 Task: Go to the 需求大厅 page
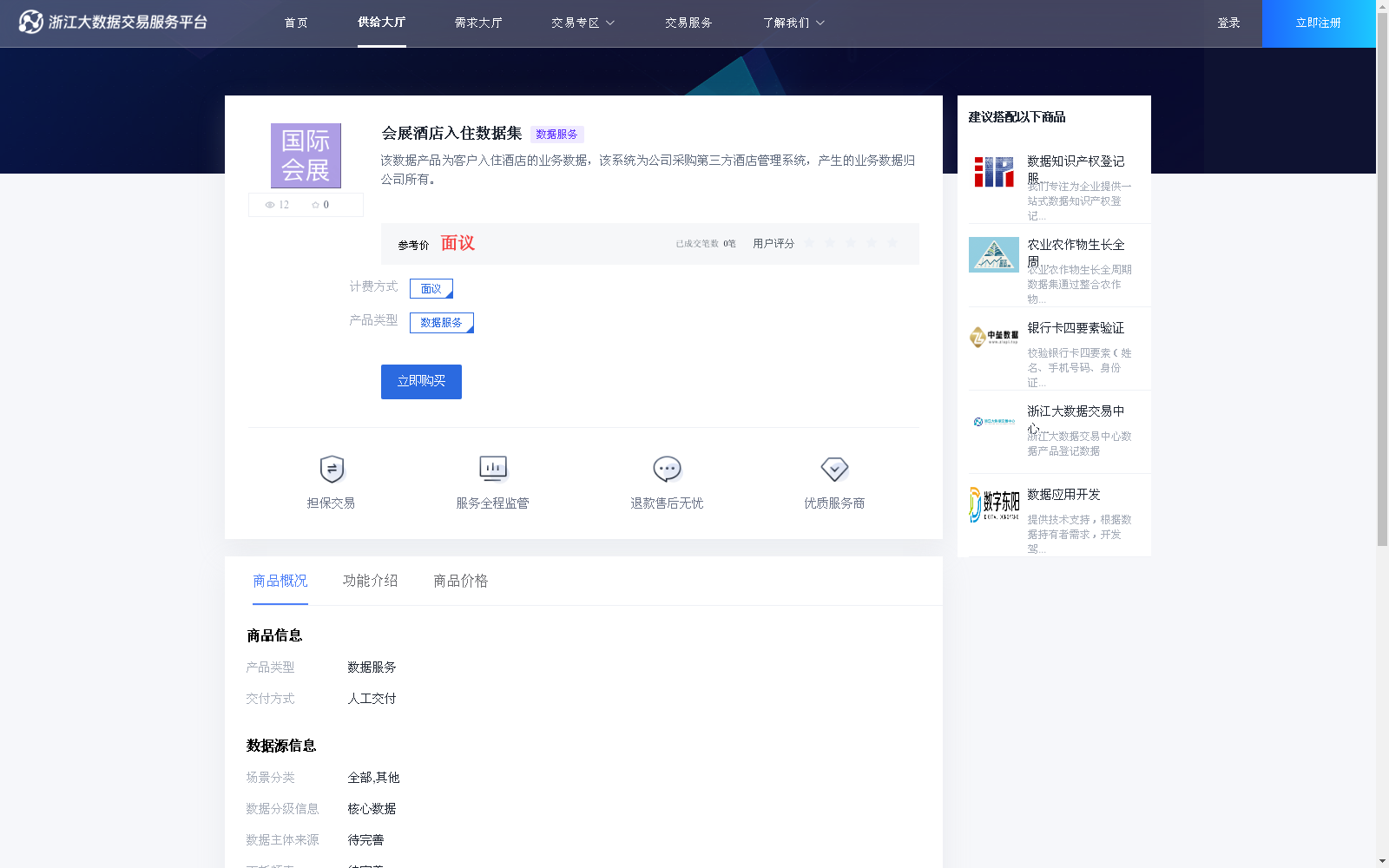(478, 23)
